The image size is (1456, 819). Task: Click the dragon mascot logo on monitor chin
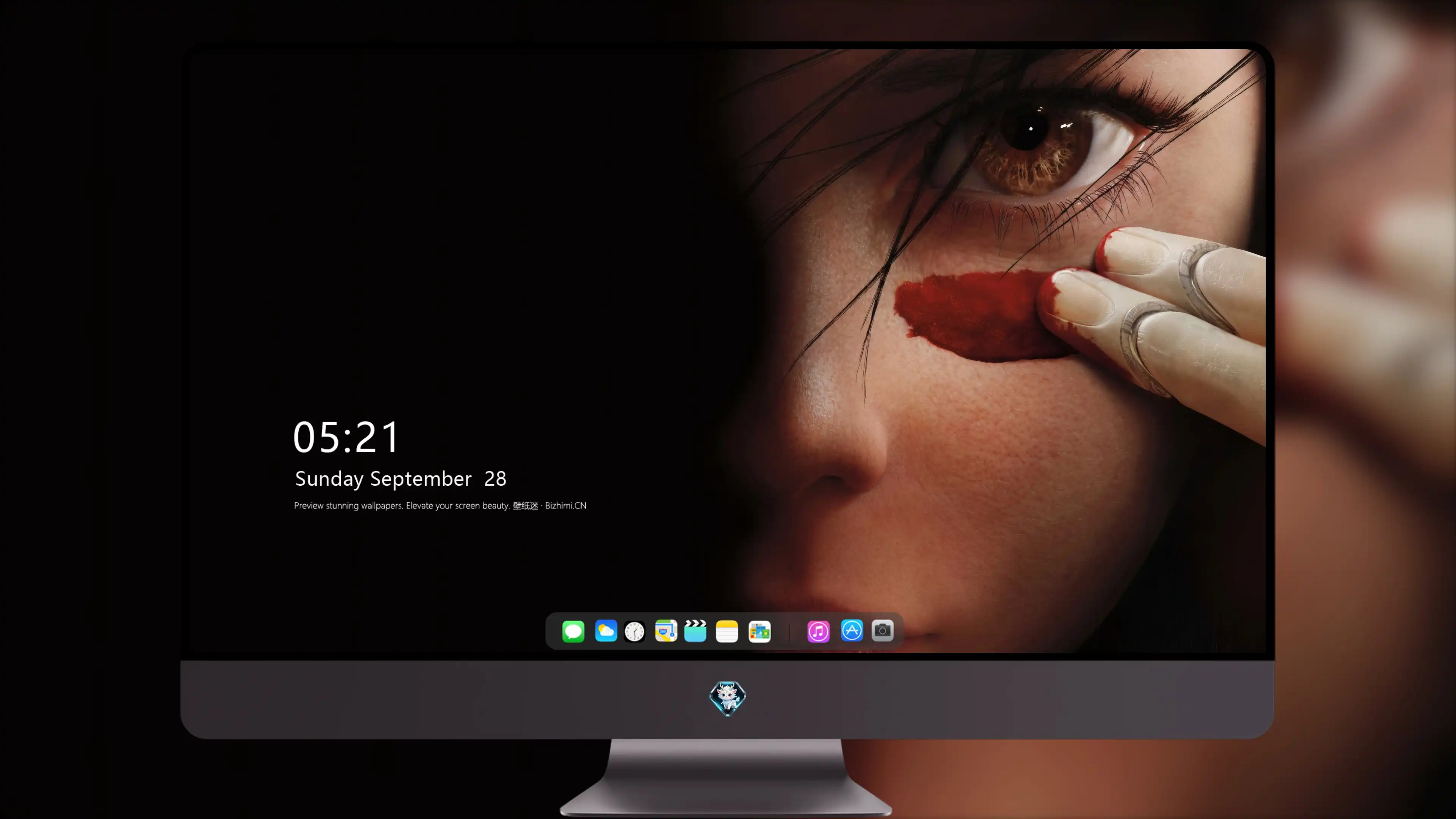point(728,698)
